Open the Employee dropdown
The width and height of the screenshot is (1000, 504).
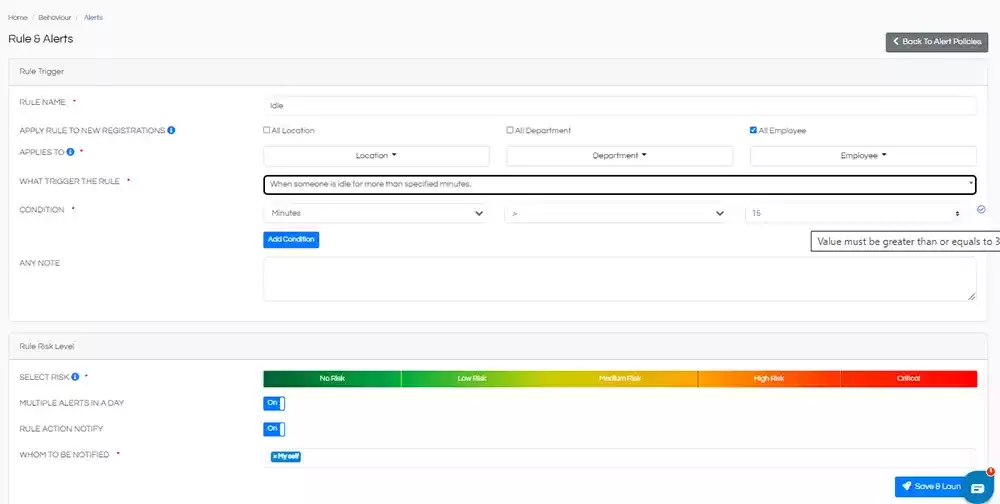(x=863, y=156)
